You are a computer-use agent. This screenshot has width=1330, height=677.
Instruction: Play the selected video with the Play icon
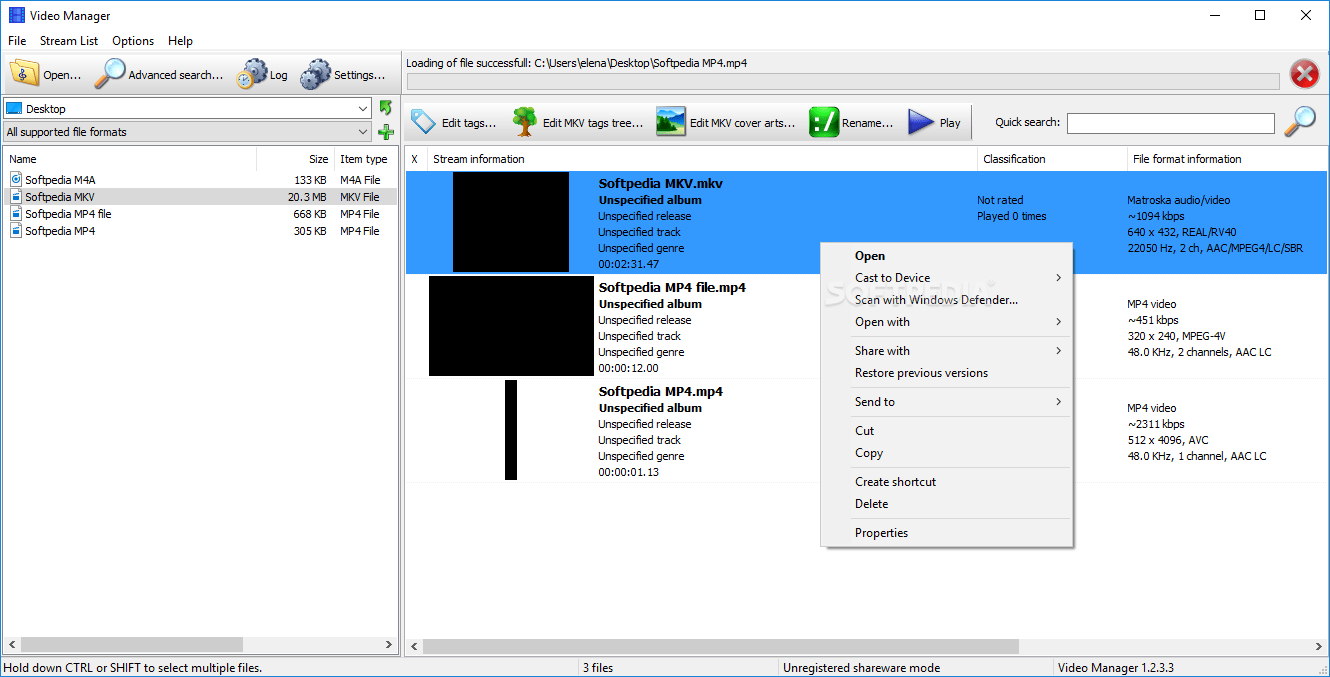pos(918,121)
